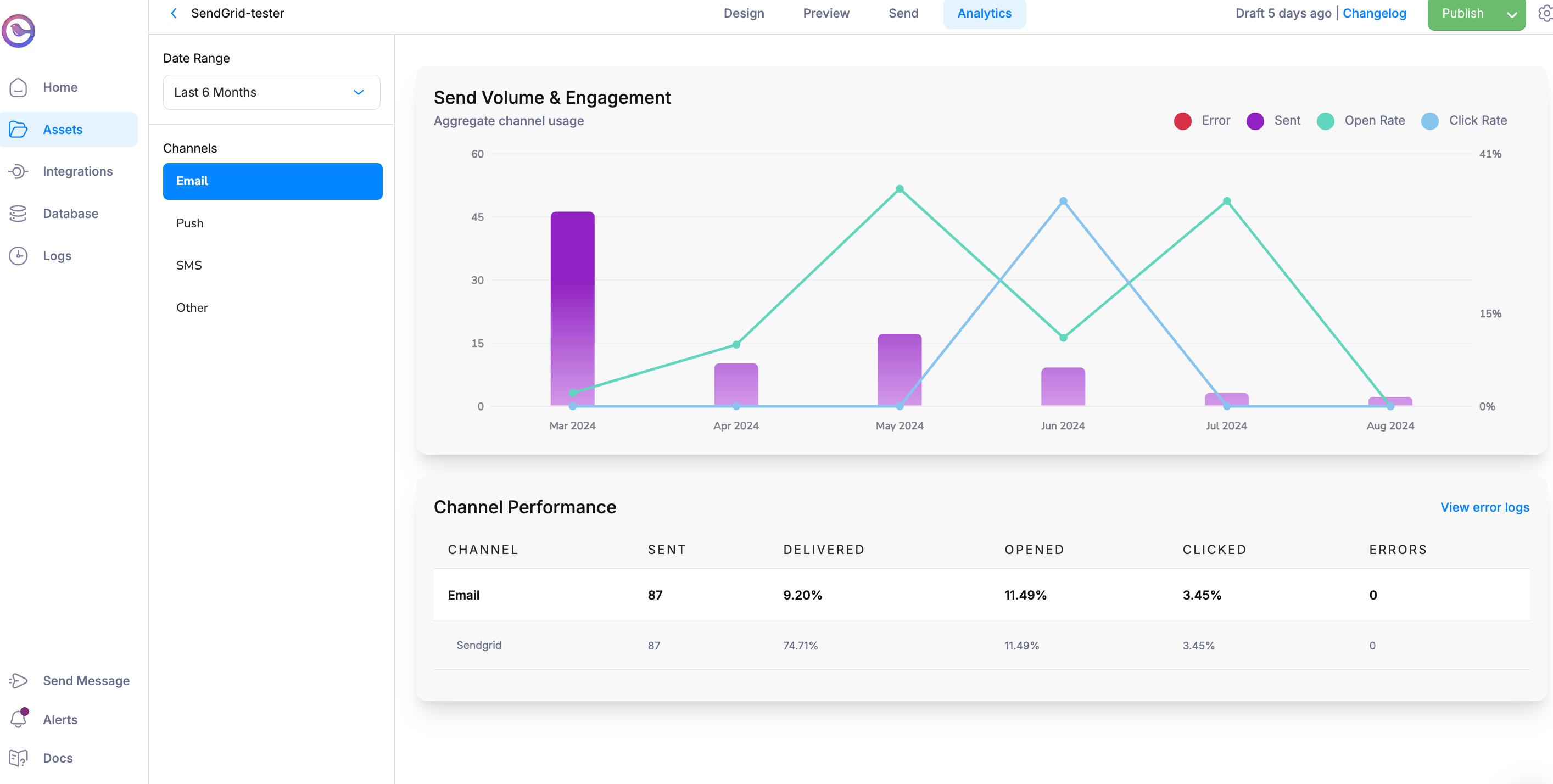This screenshot has height=784, width=1553.
Task: Click the Analytics tab
Action: click(985, 13)
